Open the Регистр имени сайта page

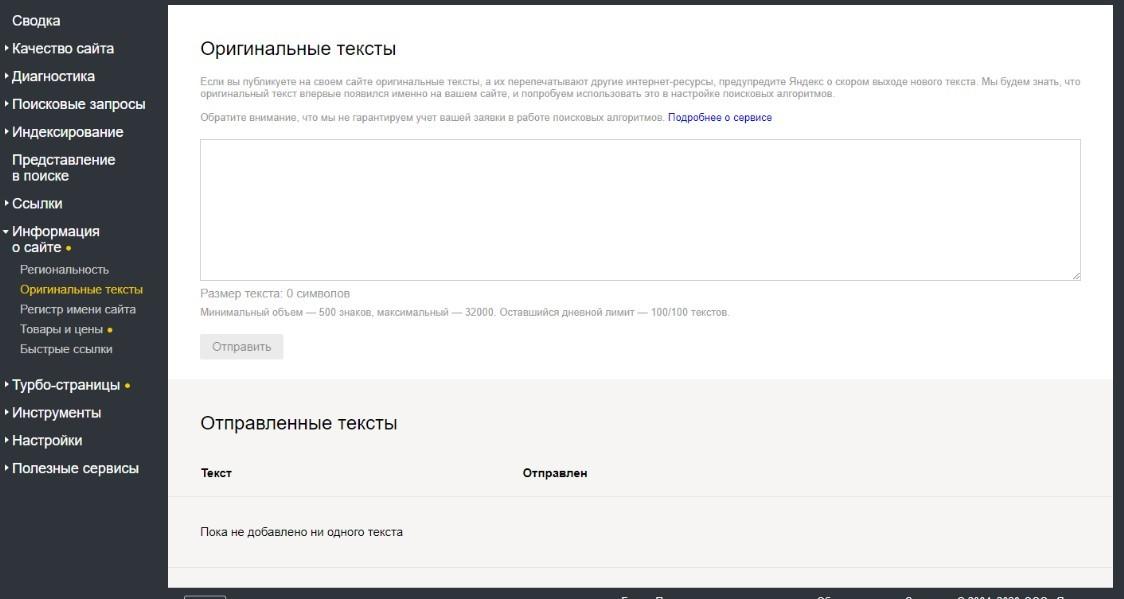point(78,310)
